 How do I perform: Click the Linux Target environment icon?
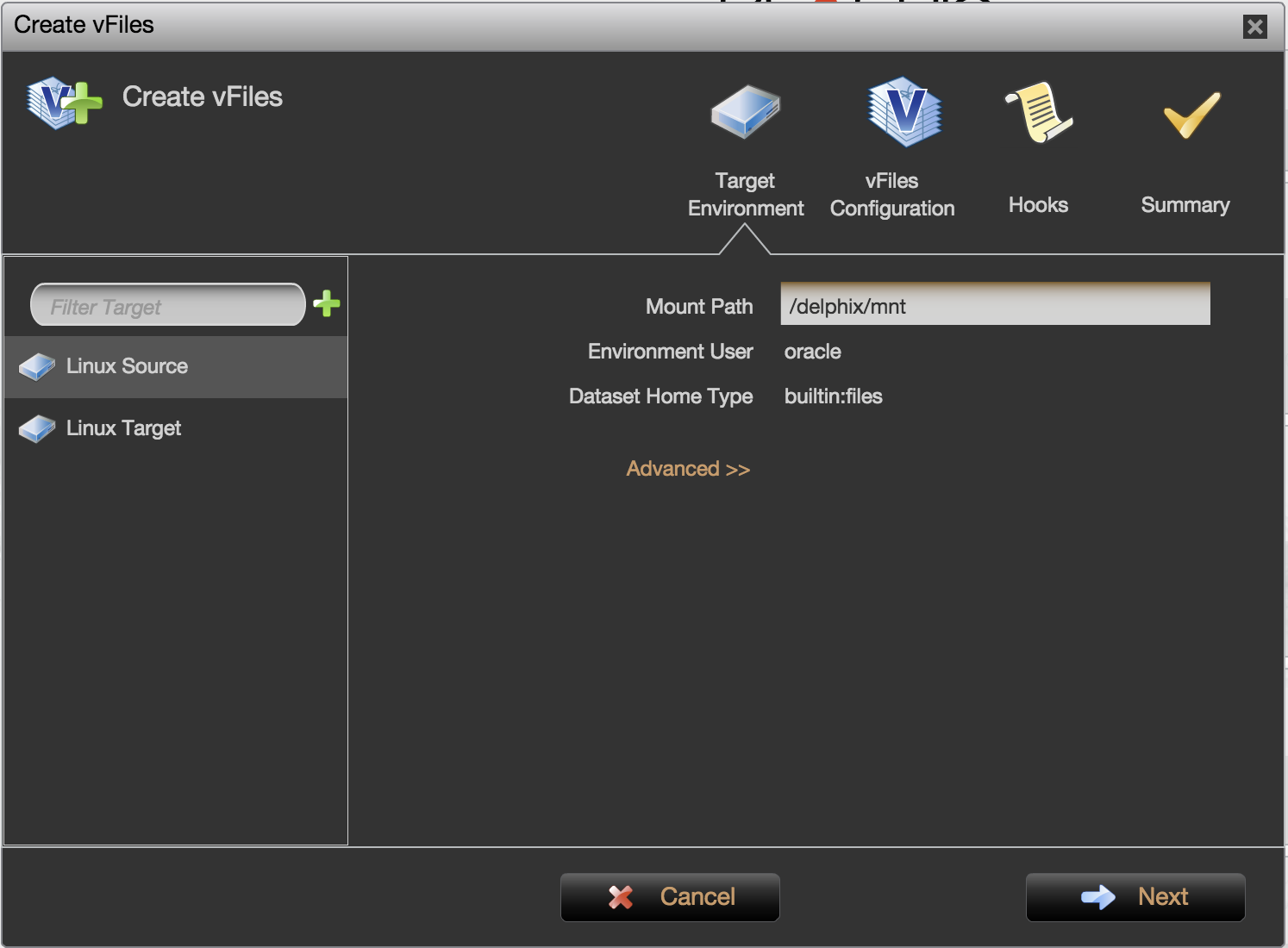(37, 429)
